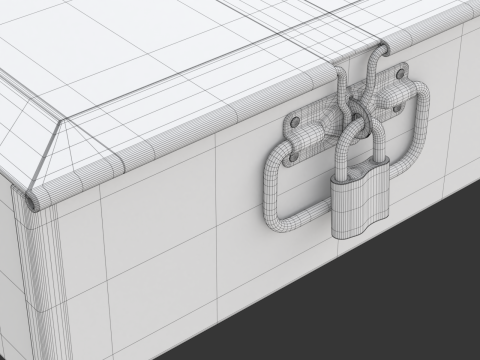Click the padlock's curved shackle

tap(361, 150)
